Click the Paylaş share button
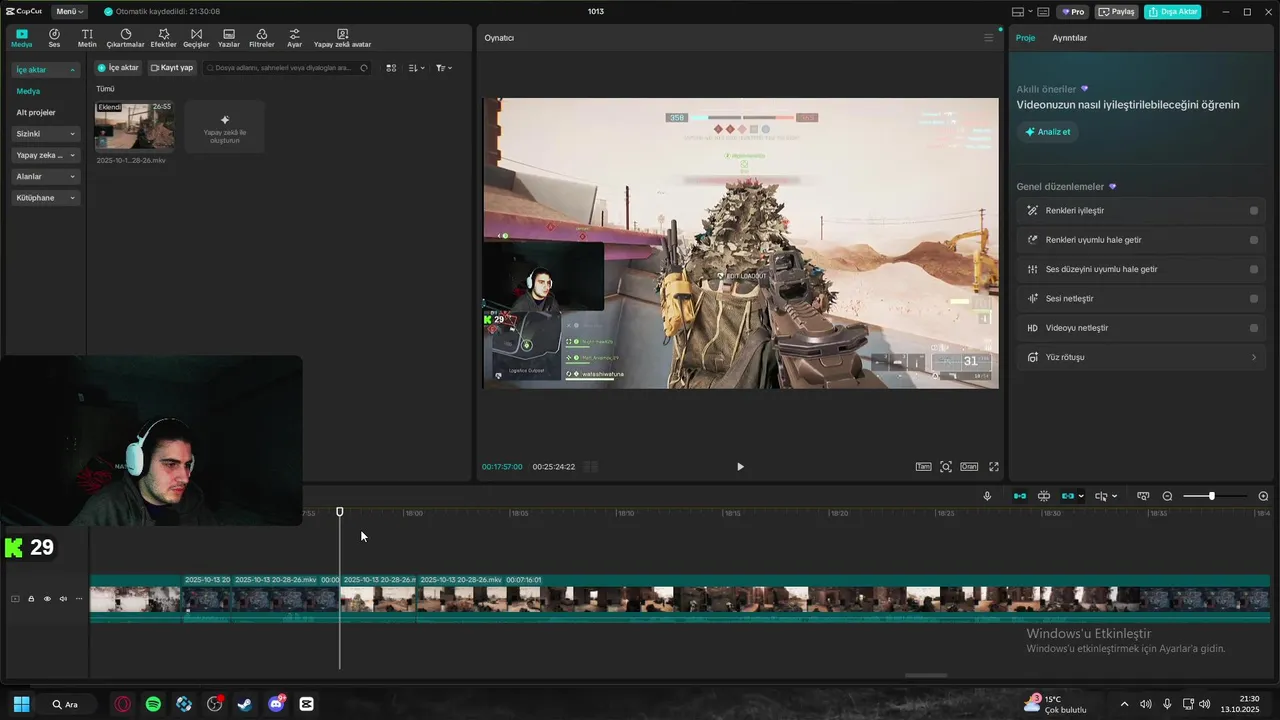The width and height of the screenshot is (1280, 720). 1117,12
